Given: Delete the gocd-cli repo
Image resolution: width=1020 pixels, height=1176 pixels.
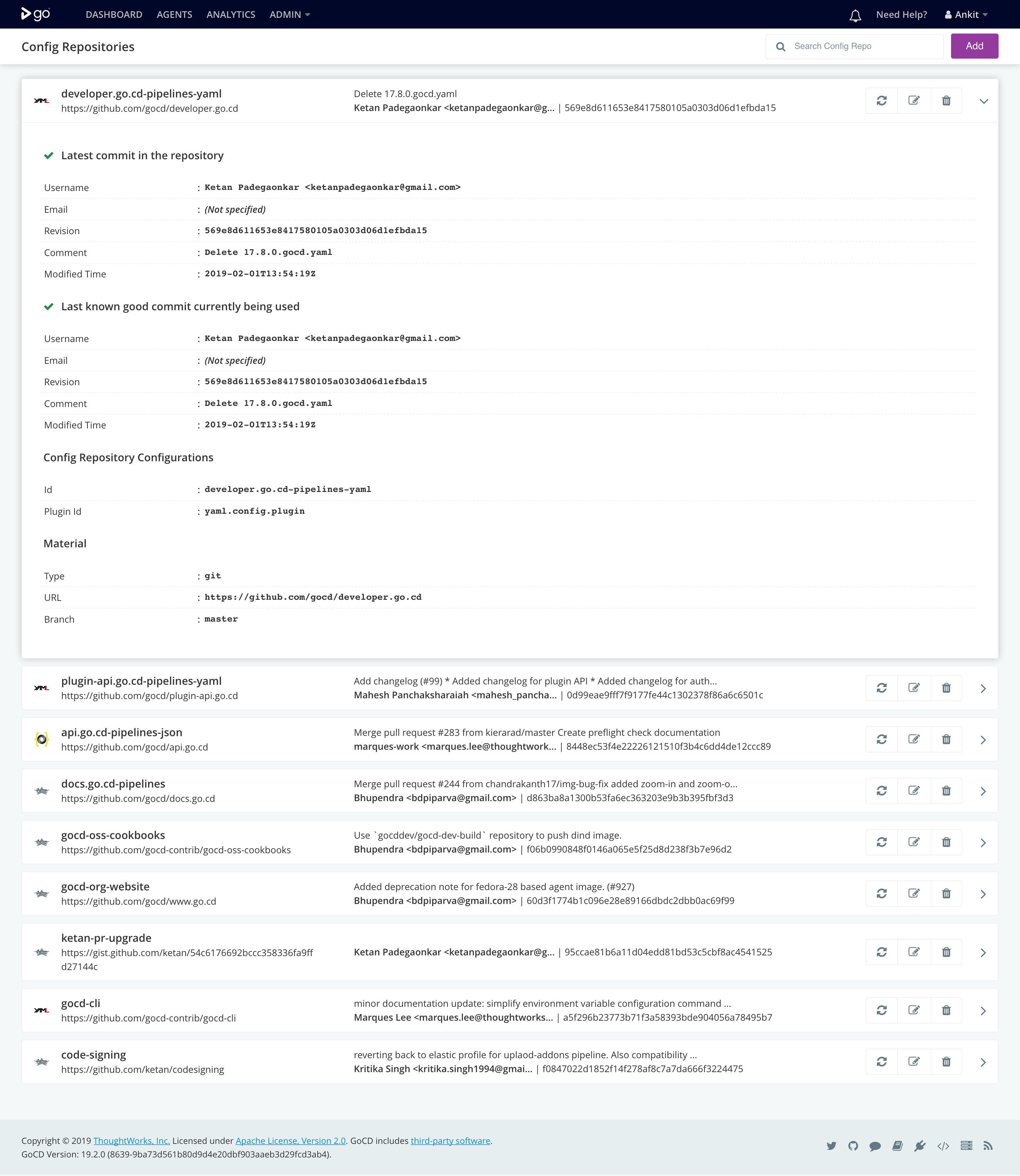Looking at the screenshot, I should click(946, 1010).
